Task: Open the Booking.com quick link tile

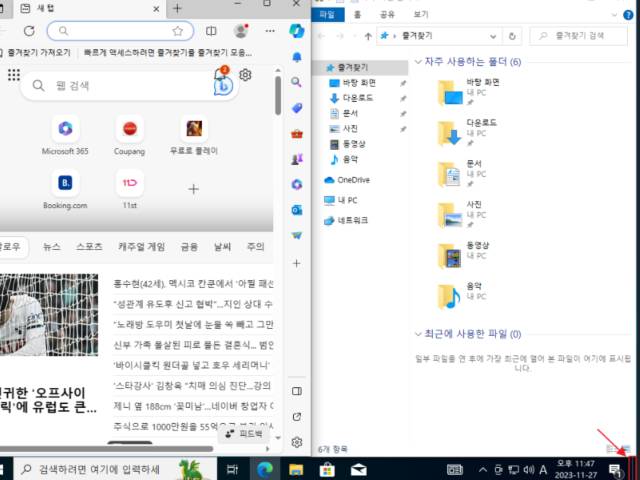Action: [65, 183]
